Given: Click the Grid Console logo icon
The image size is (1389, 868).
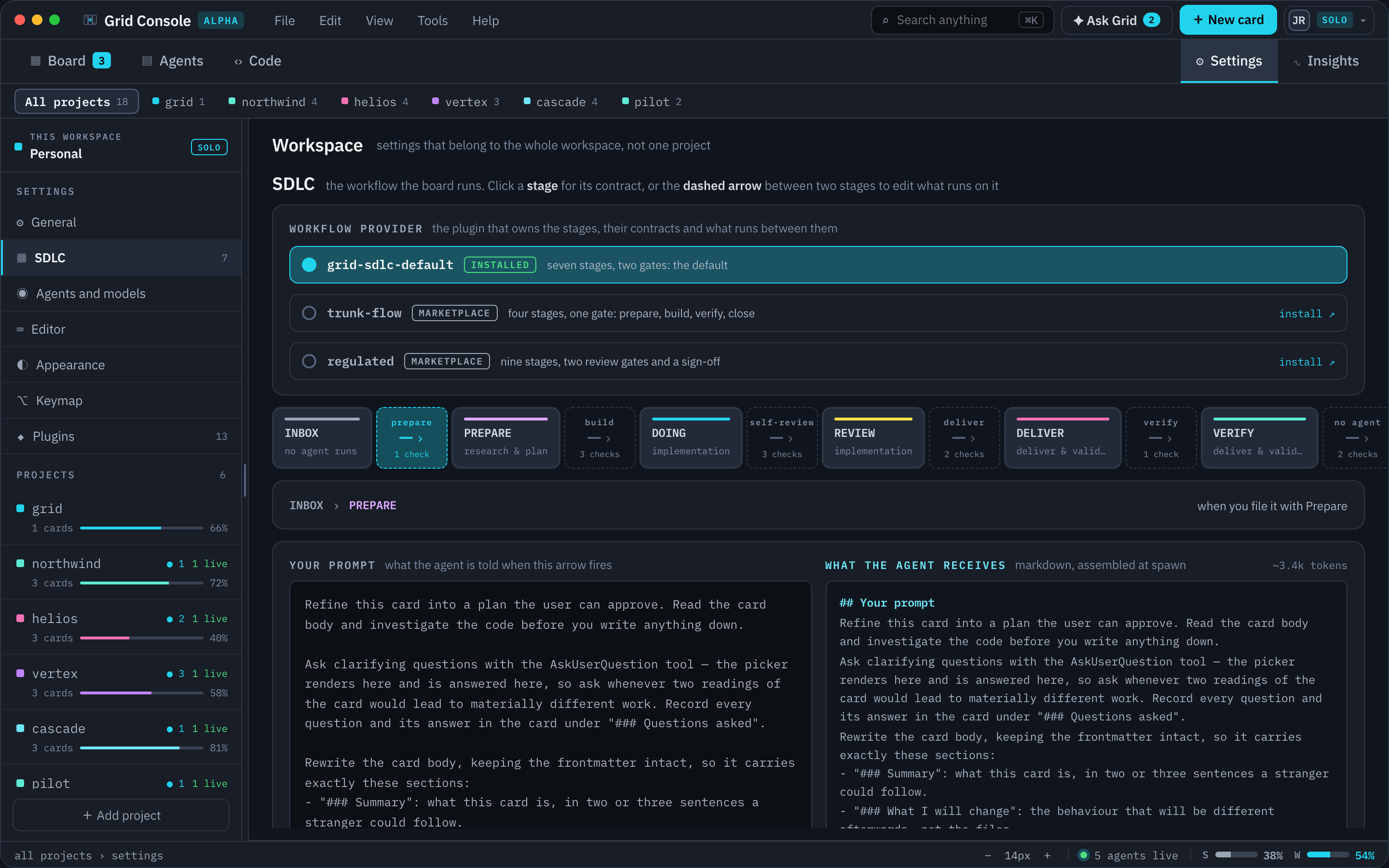Looking at the screenshot, I should (90, 20).
